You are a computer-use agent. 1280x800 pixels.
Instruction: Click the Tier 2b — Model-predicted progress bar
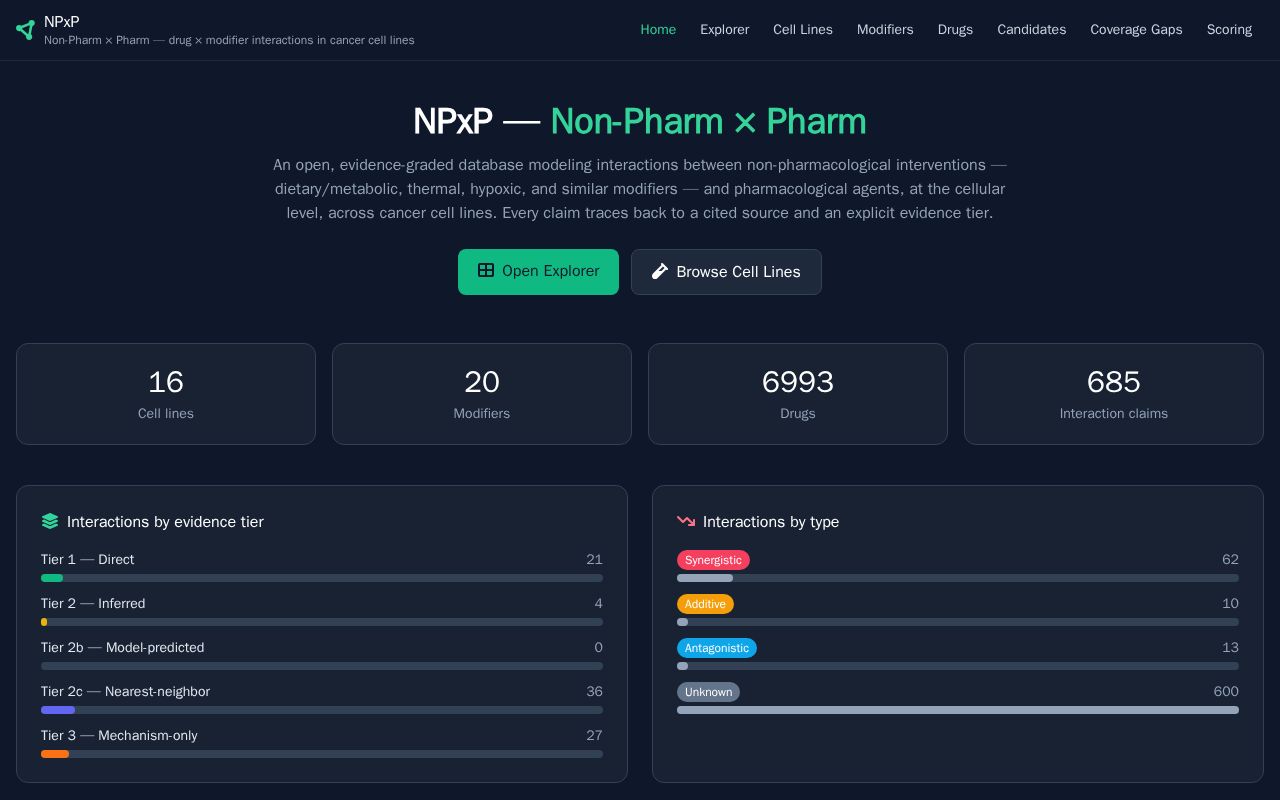[x=322, y=666]
